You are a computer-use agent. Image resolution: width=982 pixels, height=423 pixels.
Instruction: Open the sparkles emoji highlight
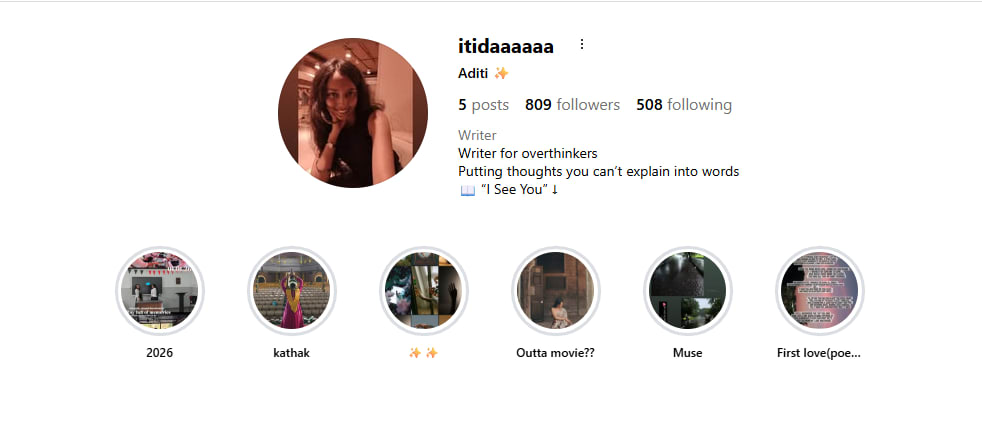[x=423, y=290]
